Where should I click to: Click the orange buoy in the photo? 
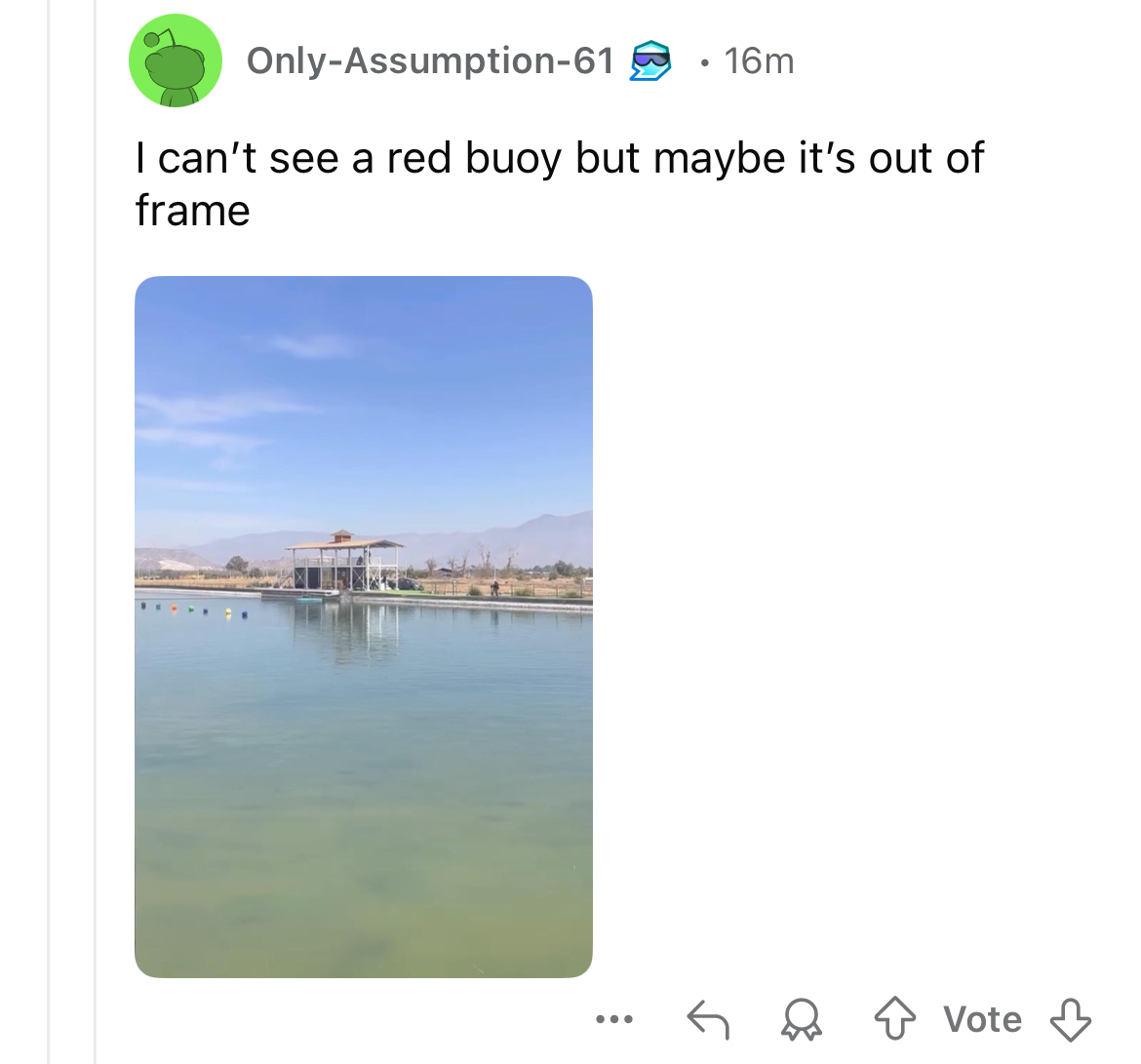tap(174, 607)
